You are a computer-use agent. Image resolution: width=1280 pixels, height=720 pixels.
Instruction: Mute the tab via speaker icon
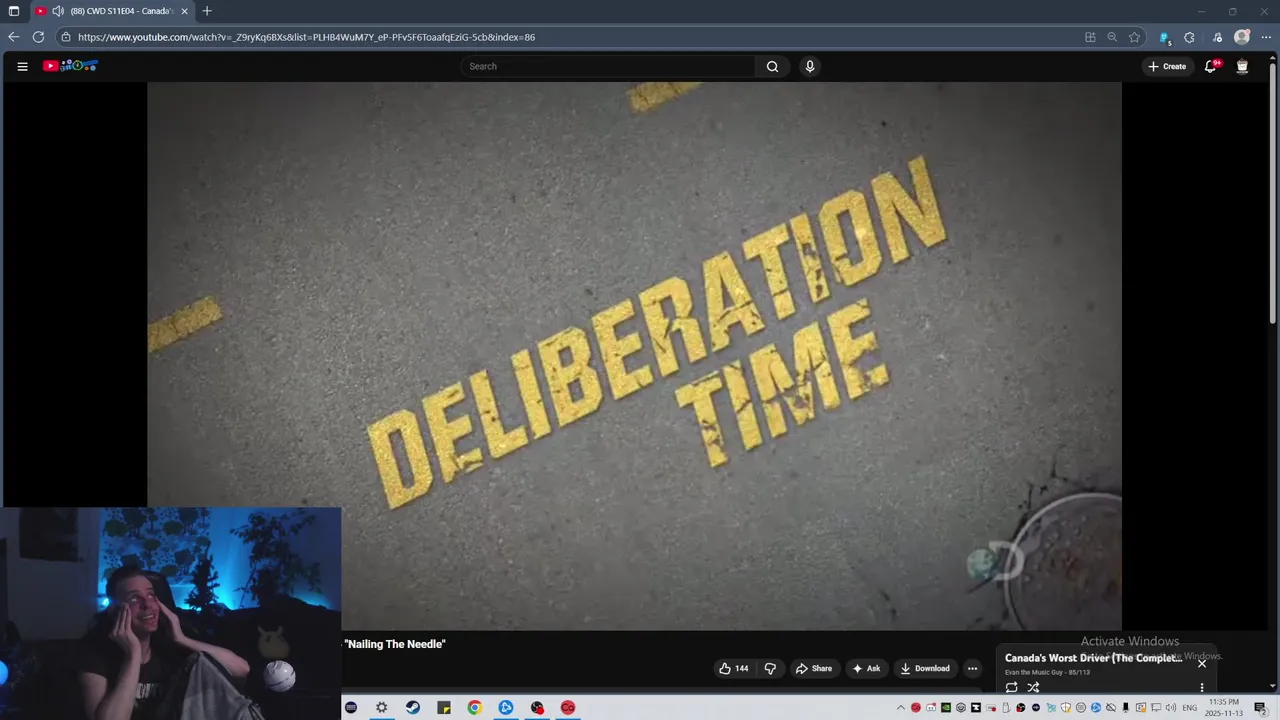pos(58,11)
